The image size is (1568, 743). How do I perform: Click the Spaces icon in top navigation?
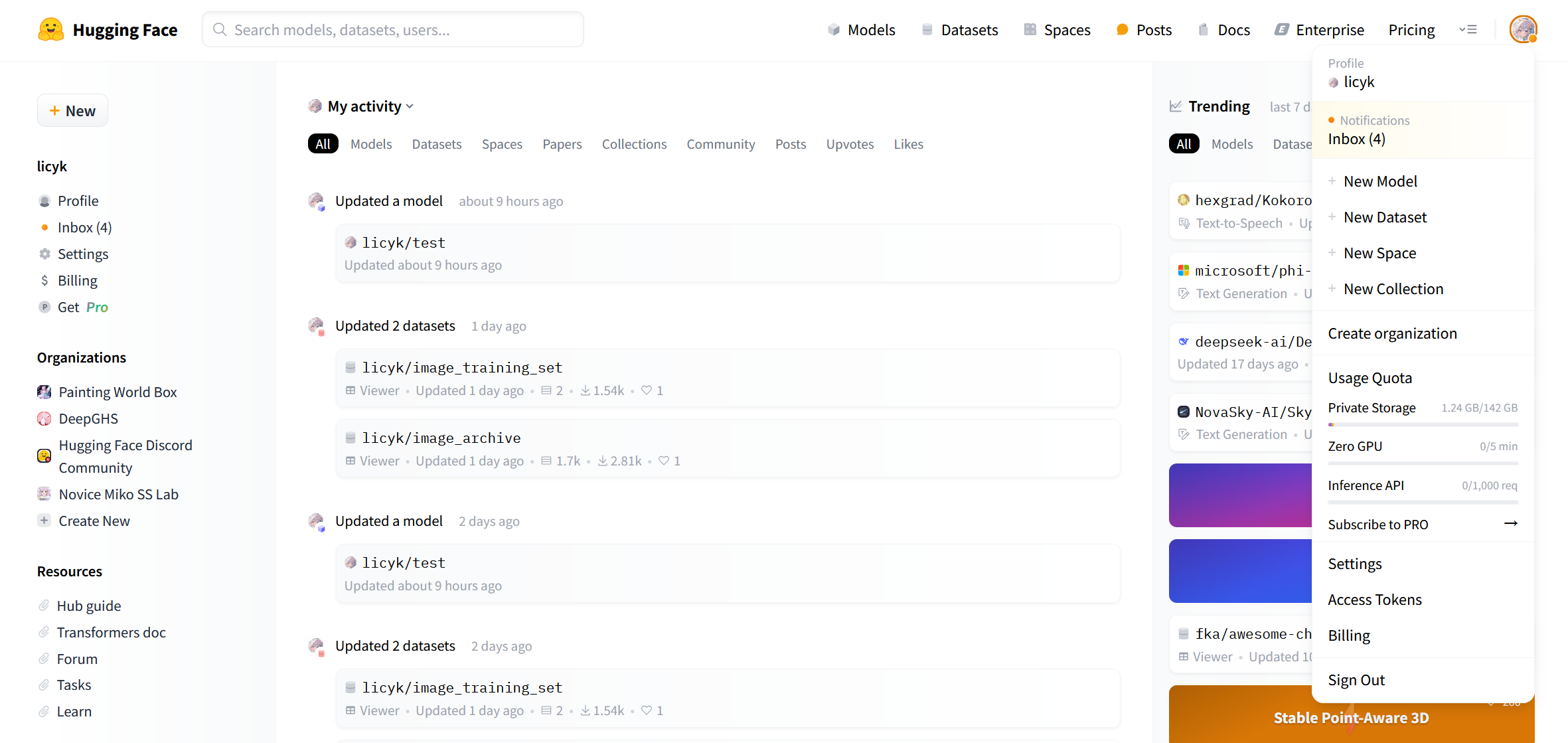tap(1030, 30)
